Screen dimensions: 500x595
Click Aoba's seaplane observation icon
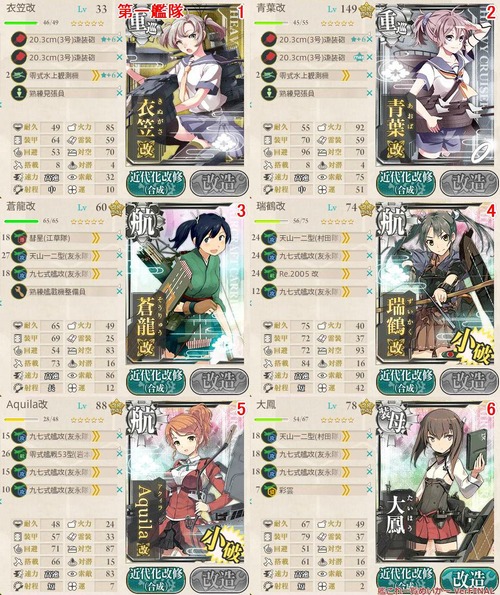[269, 75]
